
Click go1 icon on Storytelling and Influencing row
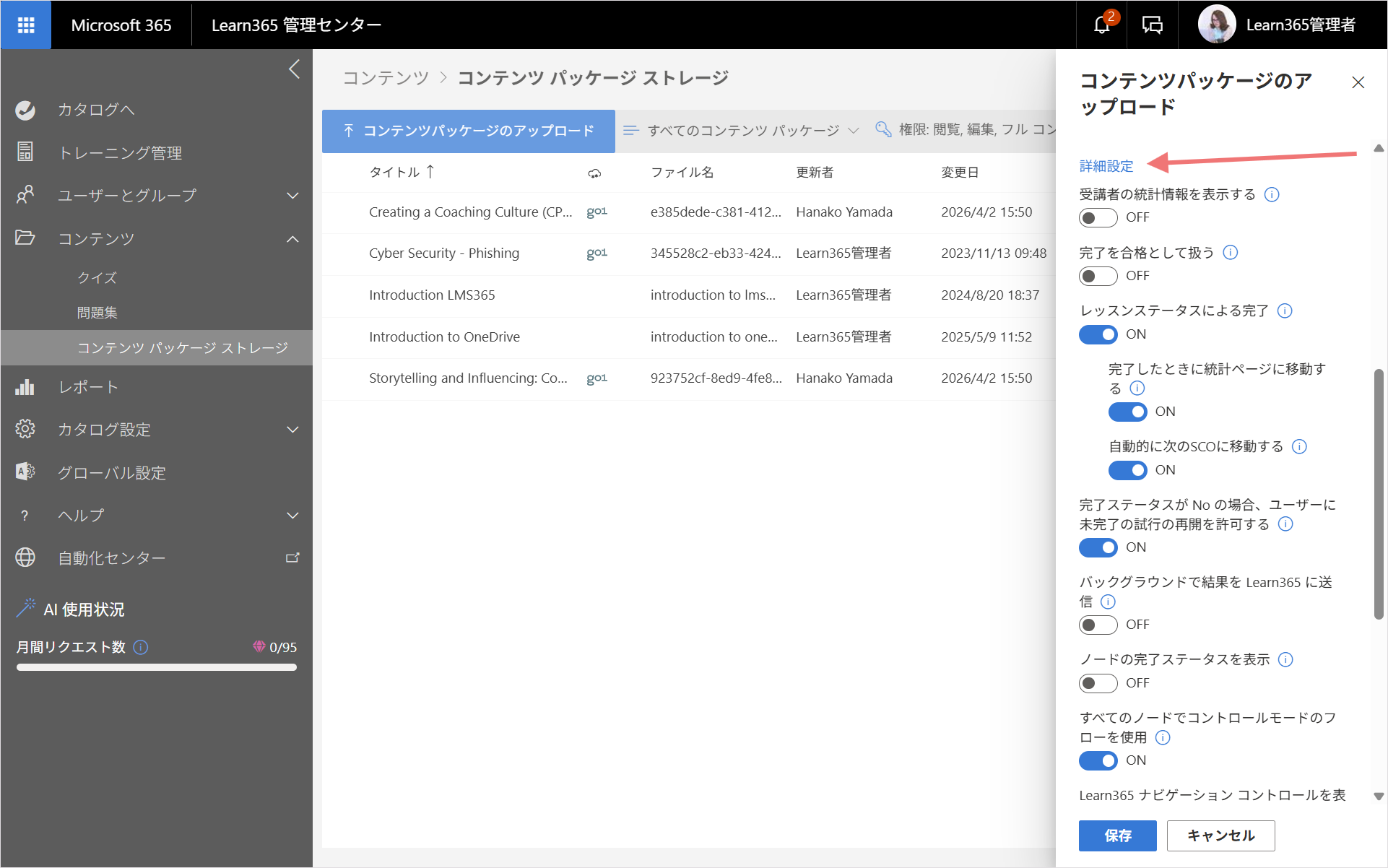click(x=597, y=378)
